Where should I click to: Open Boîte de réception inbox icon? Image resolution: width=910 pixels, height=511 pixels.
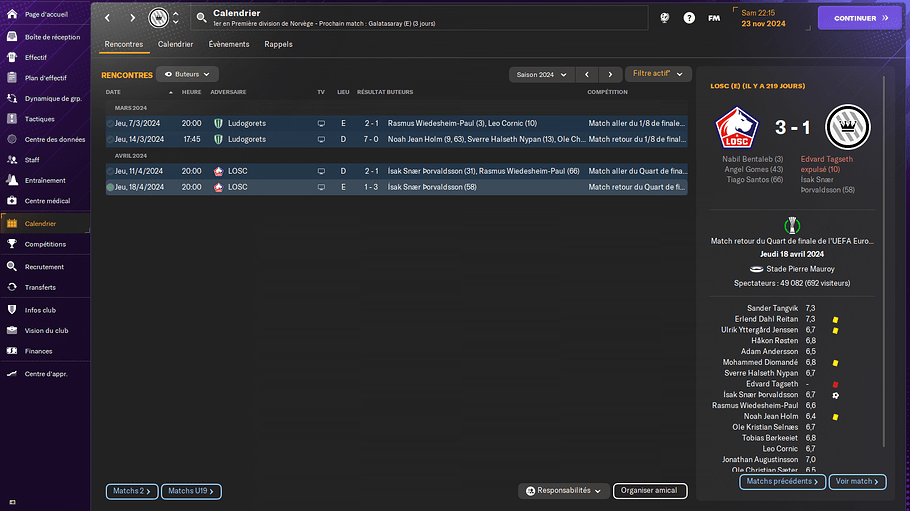click(x=12, y=37)
